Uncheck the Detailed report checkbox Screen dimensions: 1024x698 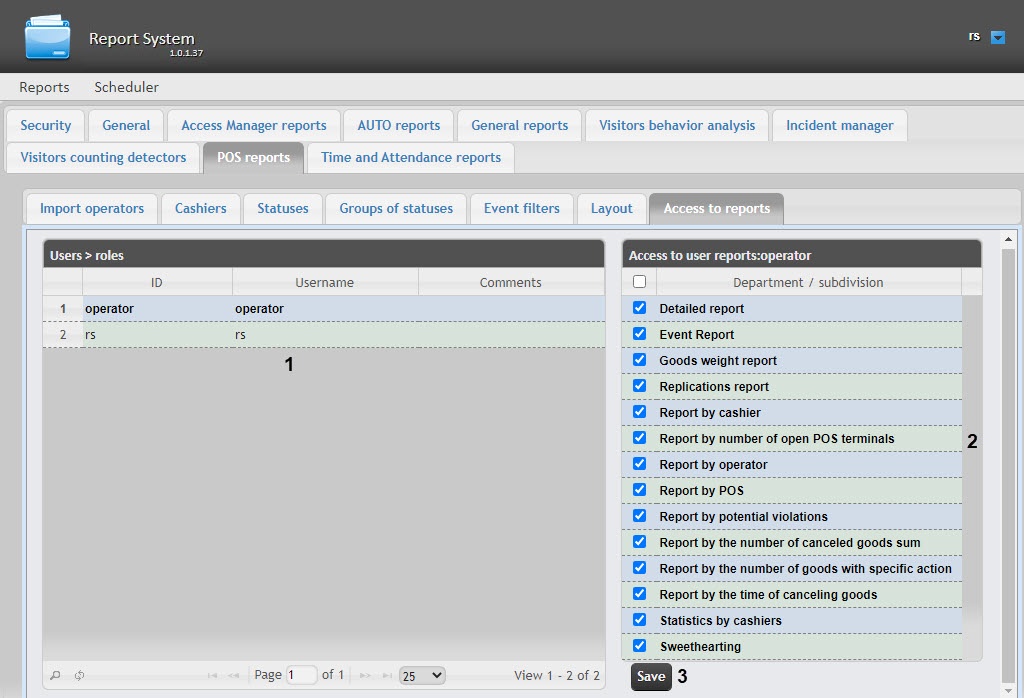[x=640, y=308]
